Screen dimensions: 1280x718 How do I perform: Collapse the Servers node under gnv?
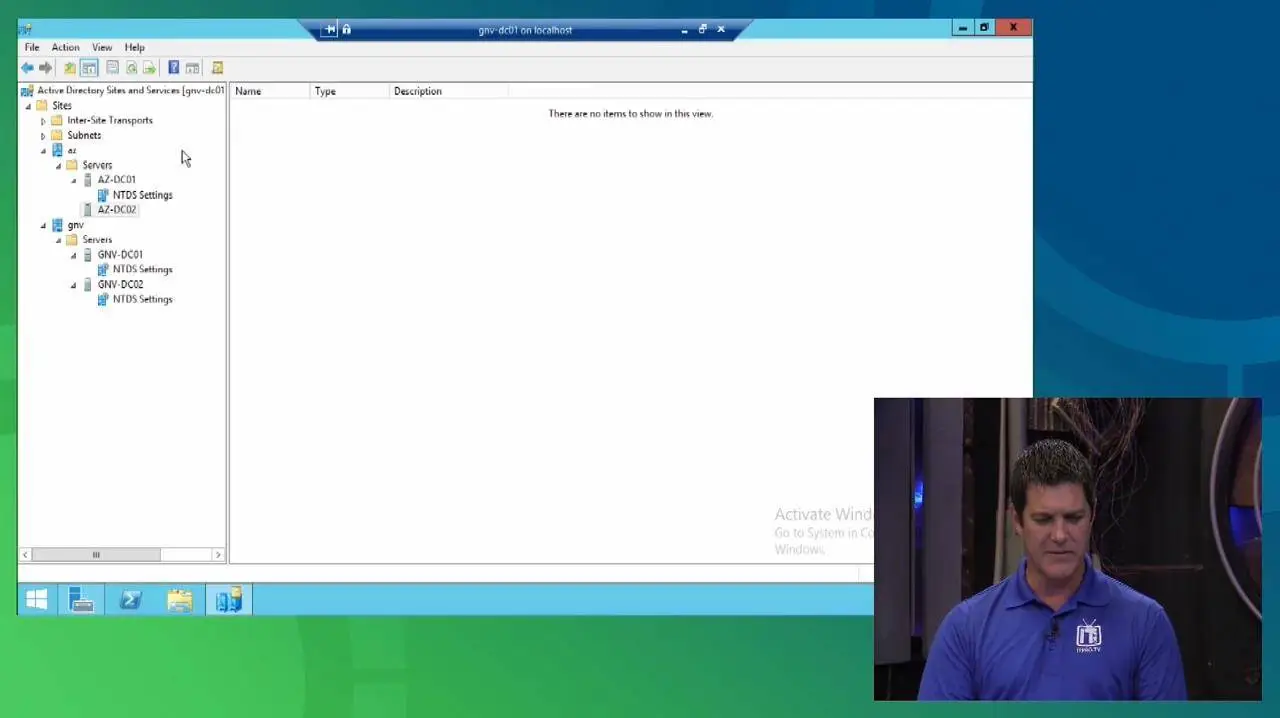pyautogui.click(x=58, y=241)
